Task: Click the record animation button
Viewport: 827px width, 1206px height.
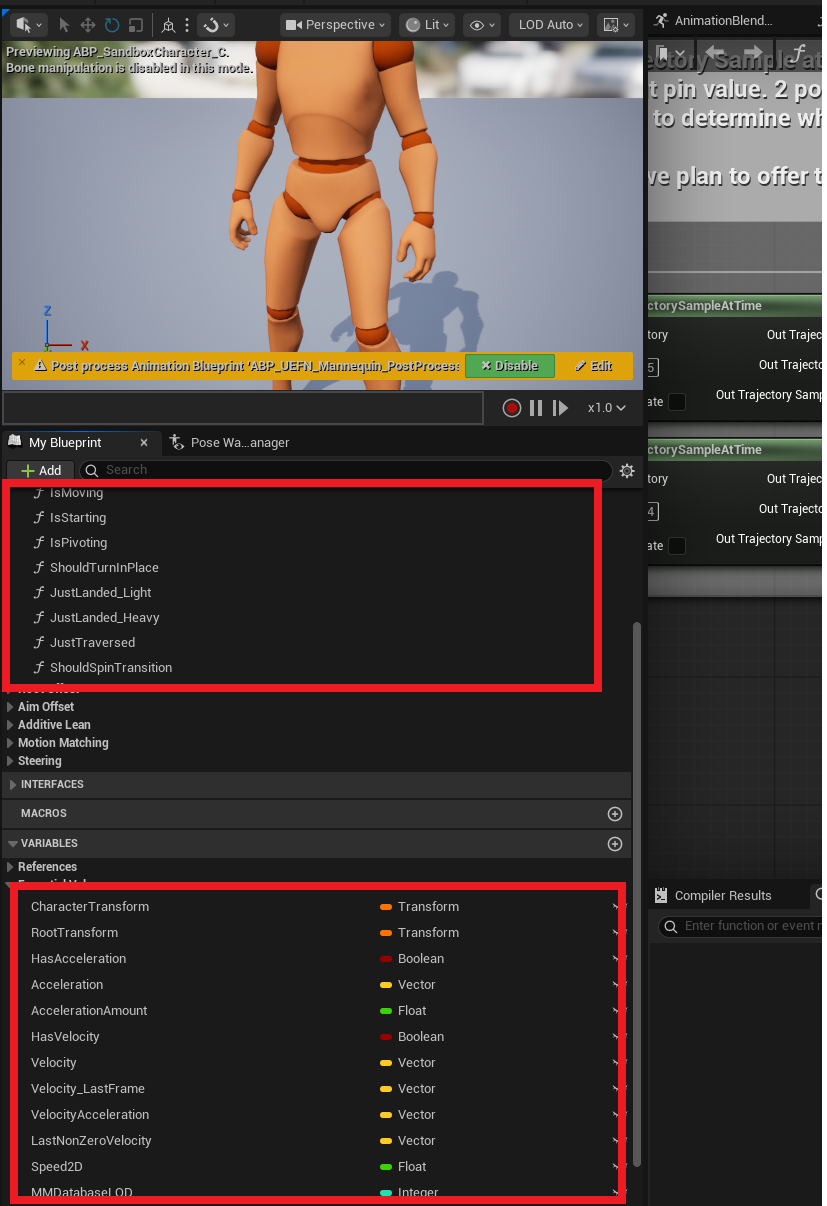Action: (512, 408)
